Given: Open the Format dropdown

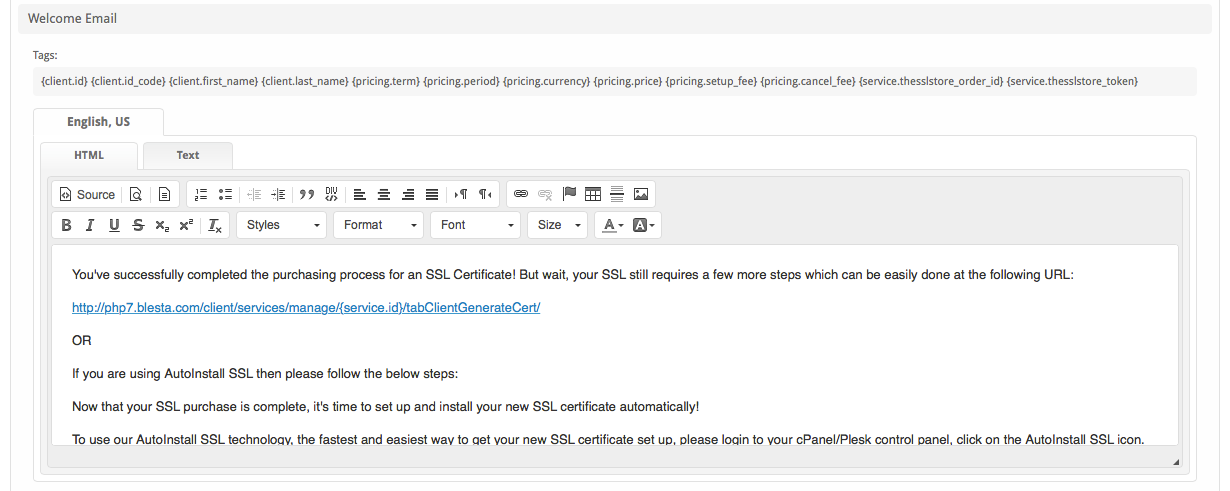Looking at the screenshot, I should 378,225.
